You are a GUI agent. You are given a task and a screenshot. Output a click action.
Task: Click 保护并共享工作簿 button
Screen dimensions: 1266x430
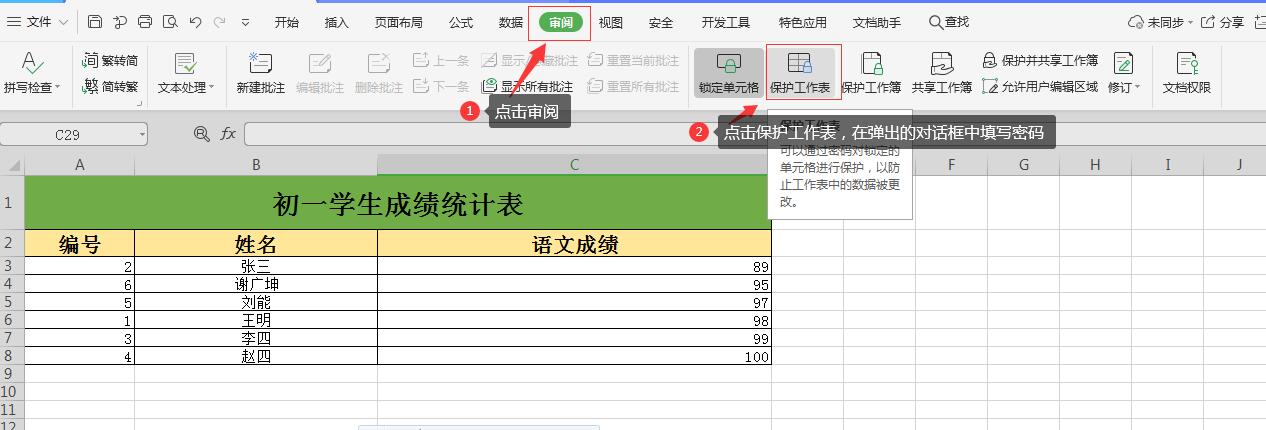click(1040, 61)
